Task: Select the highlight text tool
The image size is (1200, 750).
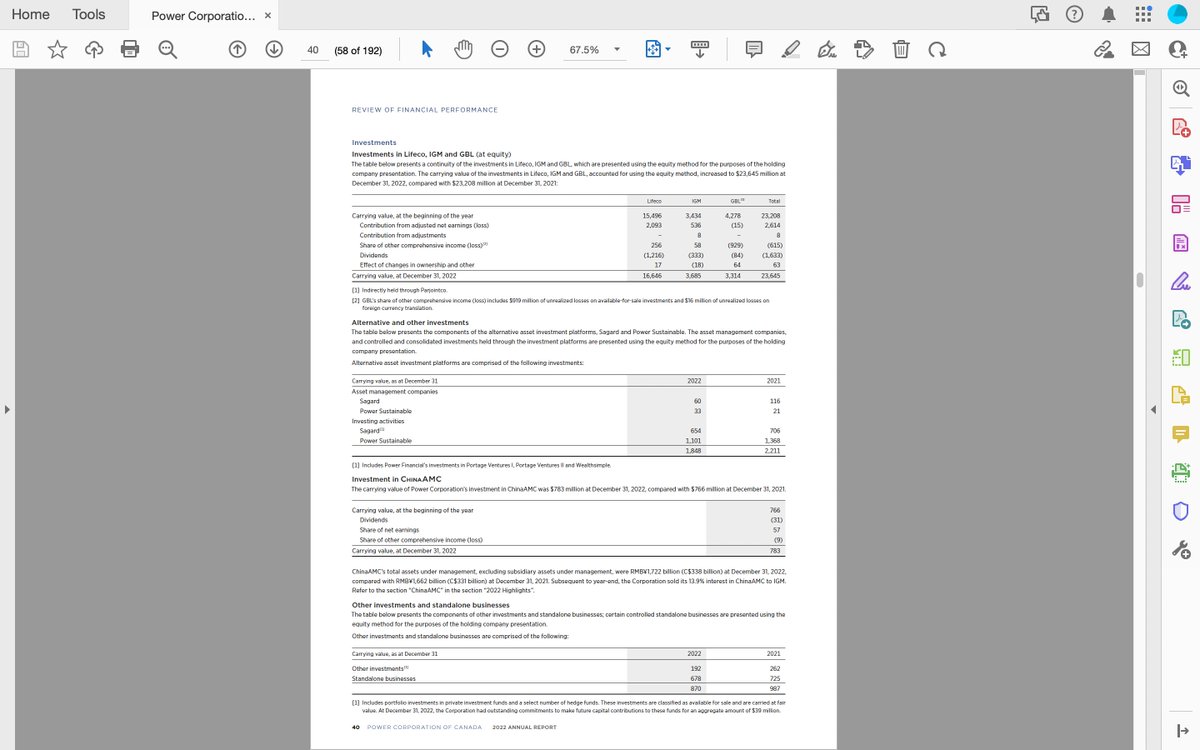Action: point(791,49)
